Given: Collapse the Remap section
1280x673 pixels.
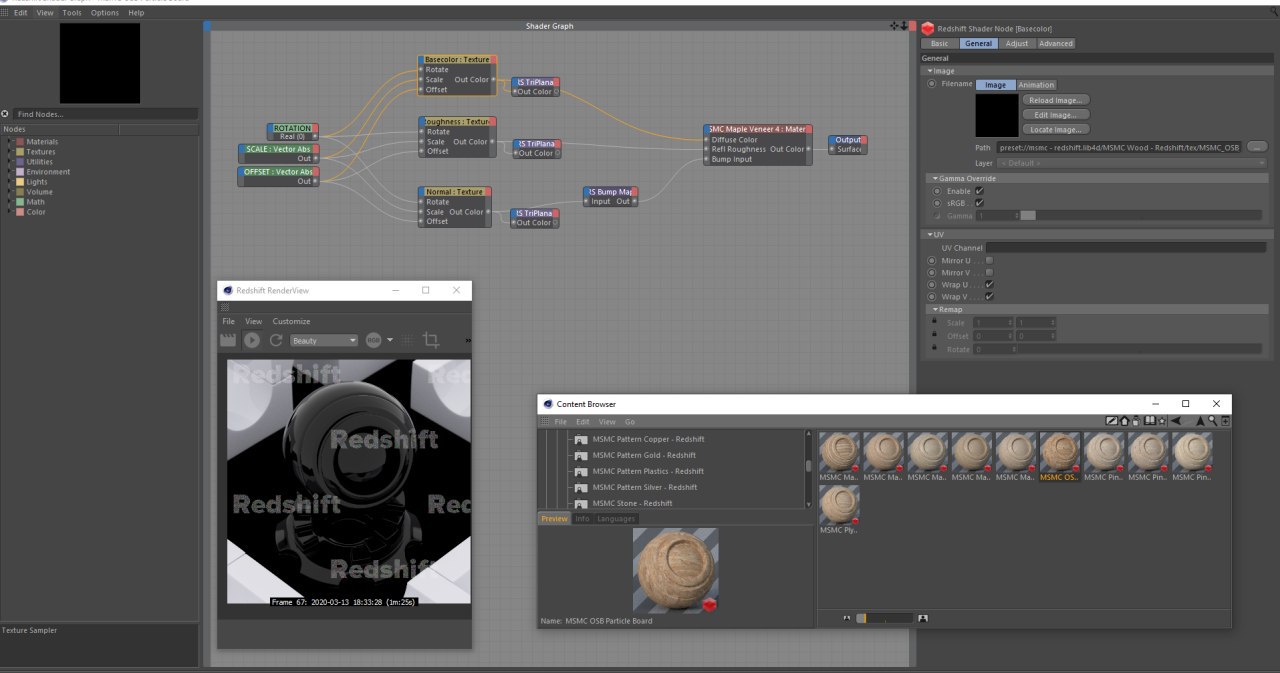Looking at the screenshot, I should pyautogui.click(x=935, y=309).
